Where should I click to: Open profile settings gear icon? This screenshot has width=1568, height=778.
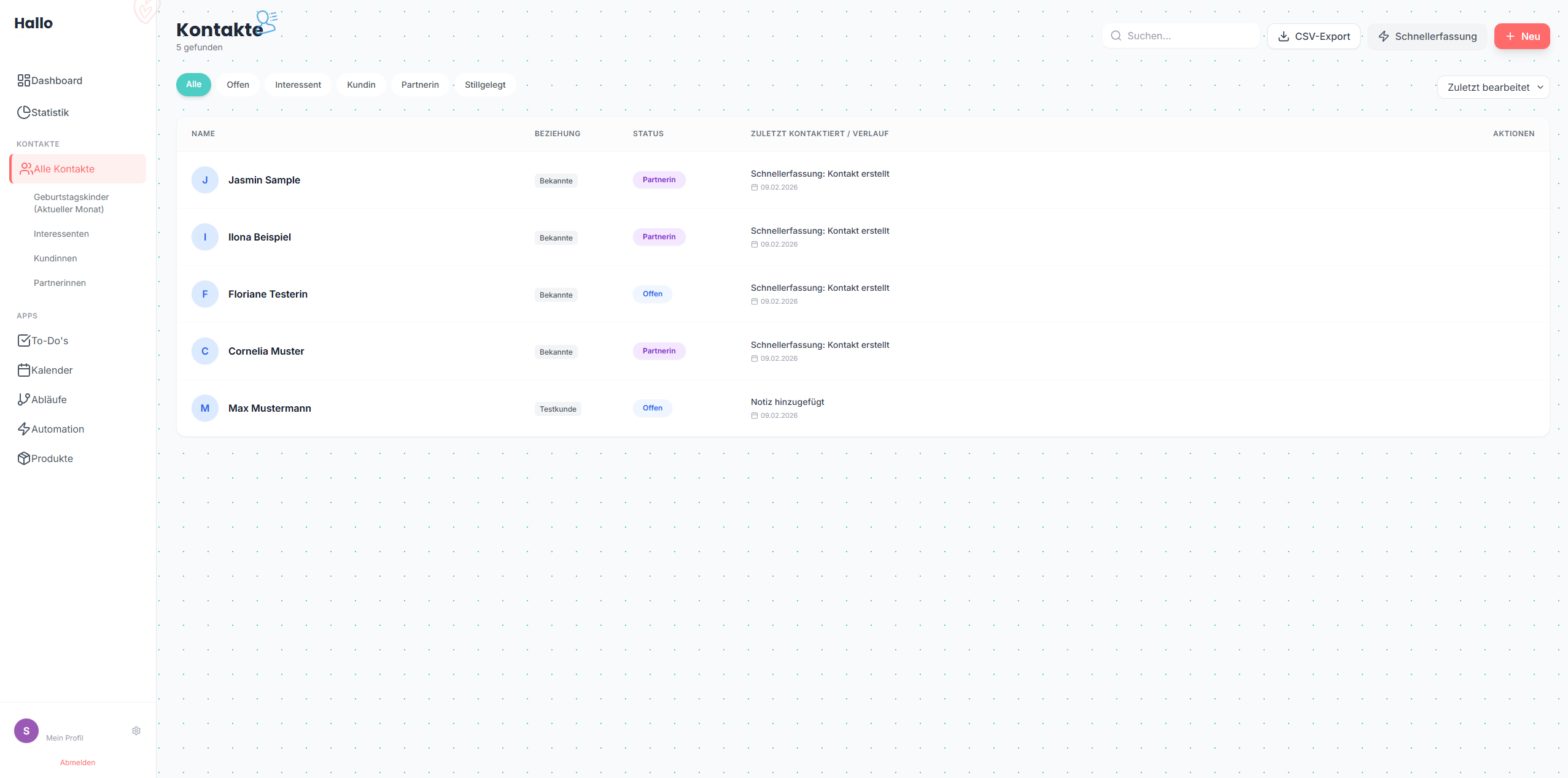point(136,731)
